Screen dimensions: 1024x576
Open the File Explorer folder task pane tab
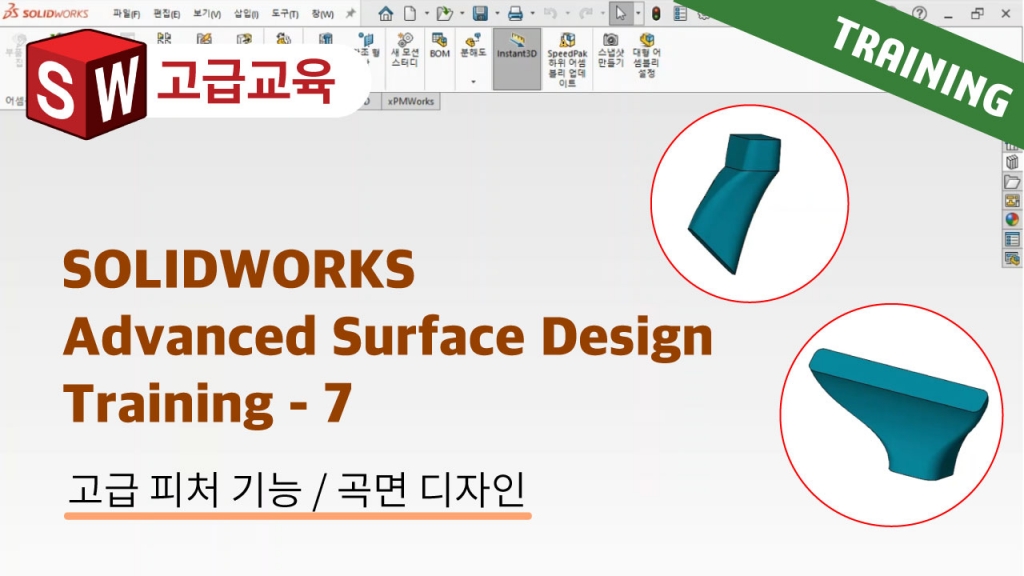1012,182
